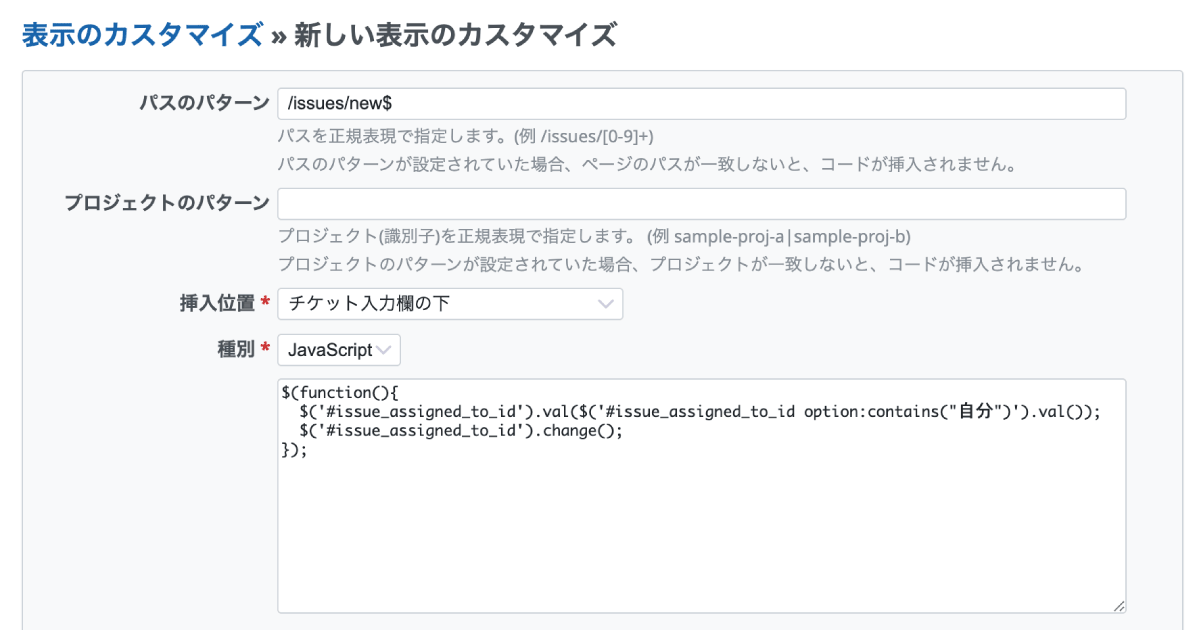Place cursor on the closing }); line

pyautogui.click(x=296, y=450)
